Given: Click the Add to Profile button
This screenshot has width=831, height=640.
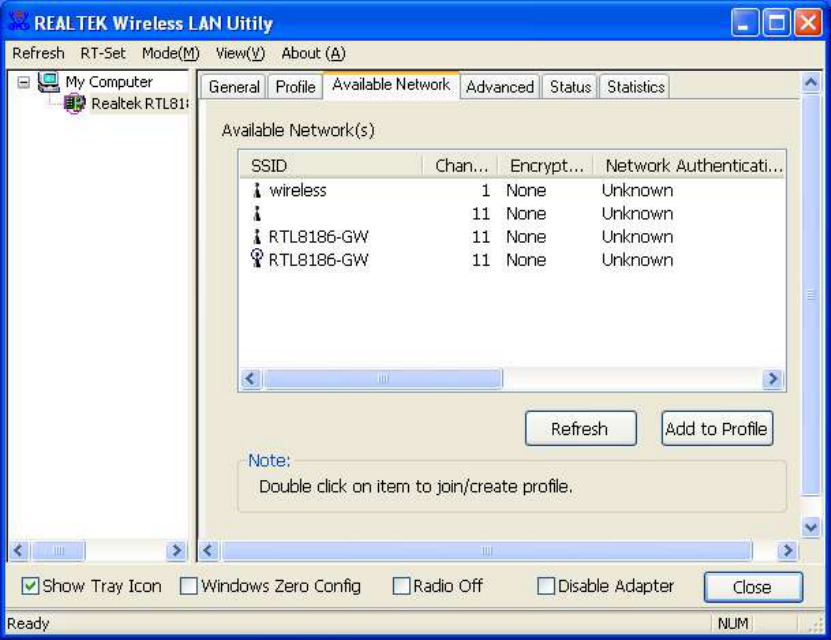Looking at the screenshot, I should pos(717,428).
